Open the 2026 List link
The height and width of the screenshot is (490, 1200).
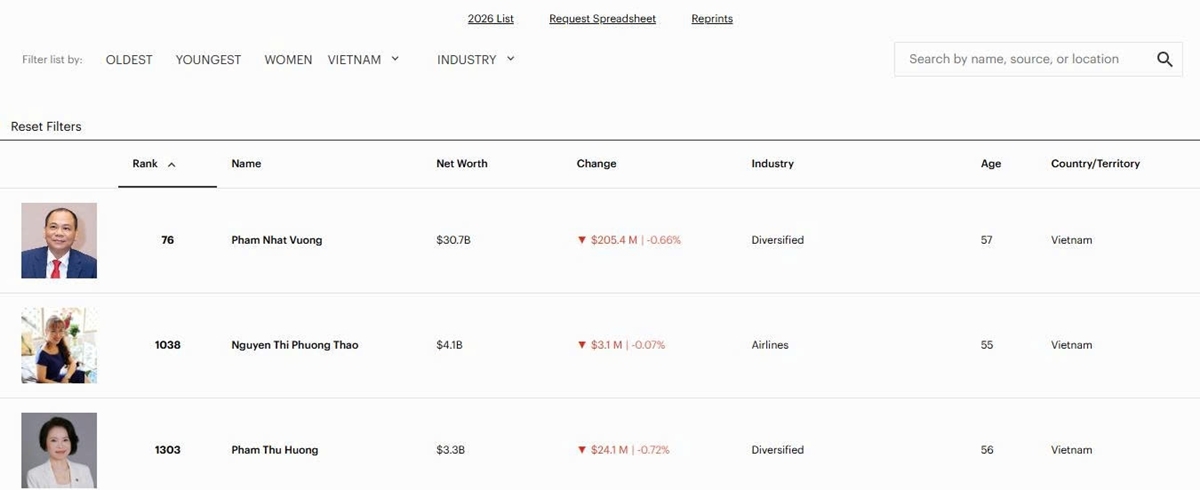490,19
